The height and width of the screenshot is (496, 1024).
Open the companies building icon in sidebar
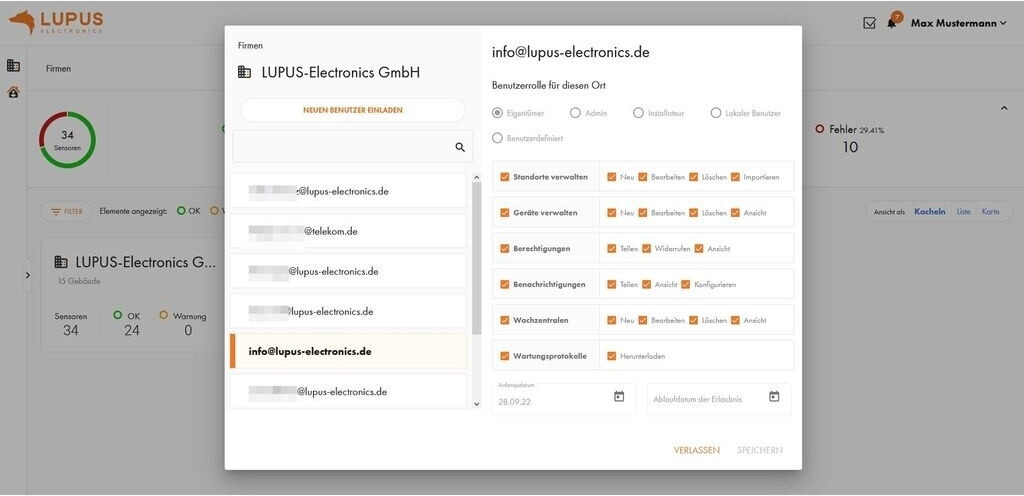coord(13,66)
